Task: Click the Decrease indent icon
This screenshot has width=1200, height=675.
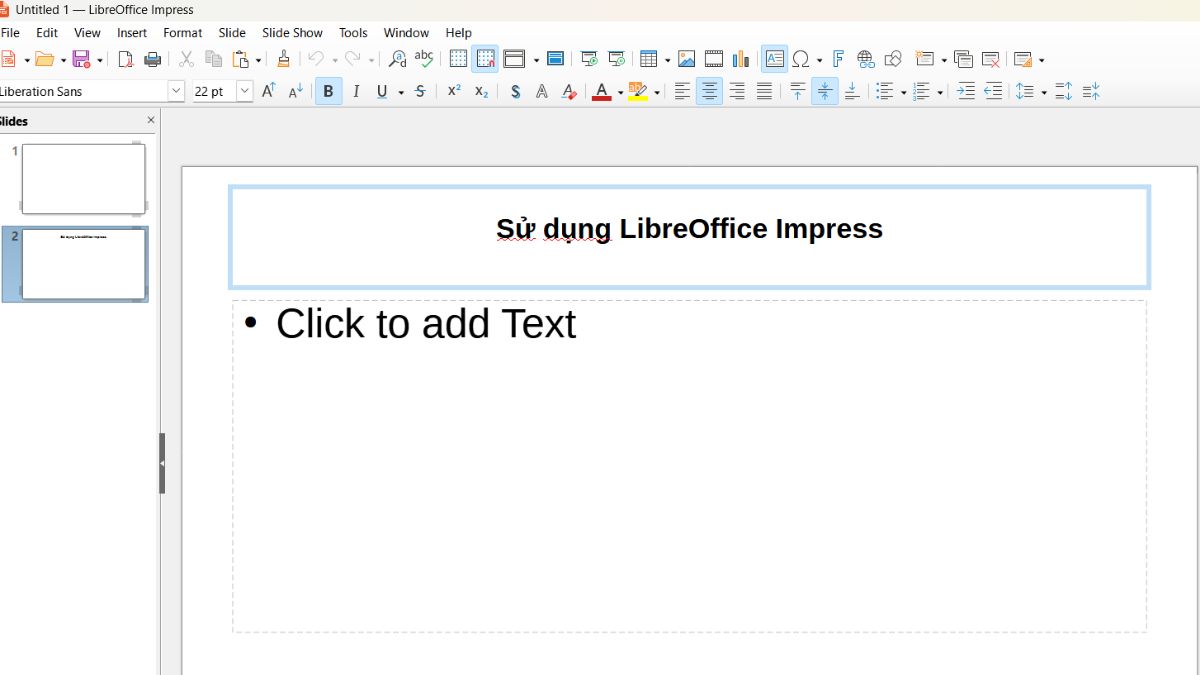Action: pos(993,91)
